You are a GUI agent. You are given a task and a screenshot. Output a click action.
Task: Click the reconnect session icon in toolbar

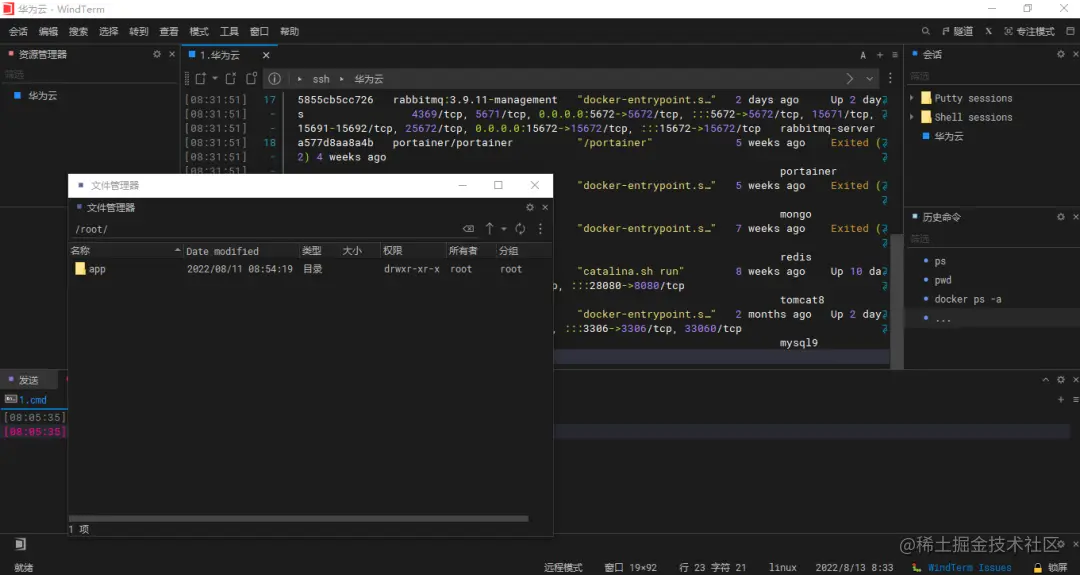click(x=231, y=79)
